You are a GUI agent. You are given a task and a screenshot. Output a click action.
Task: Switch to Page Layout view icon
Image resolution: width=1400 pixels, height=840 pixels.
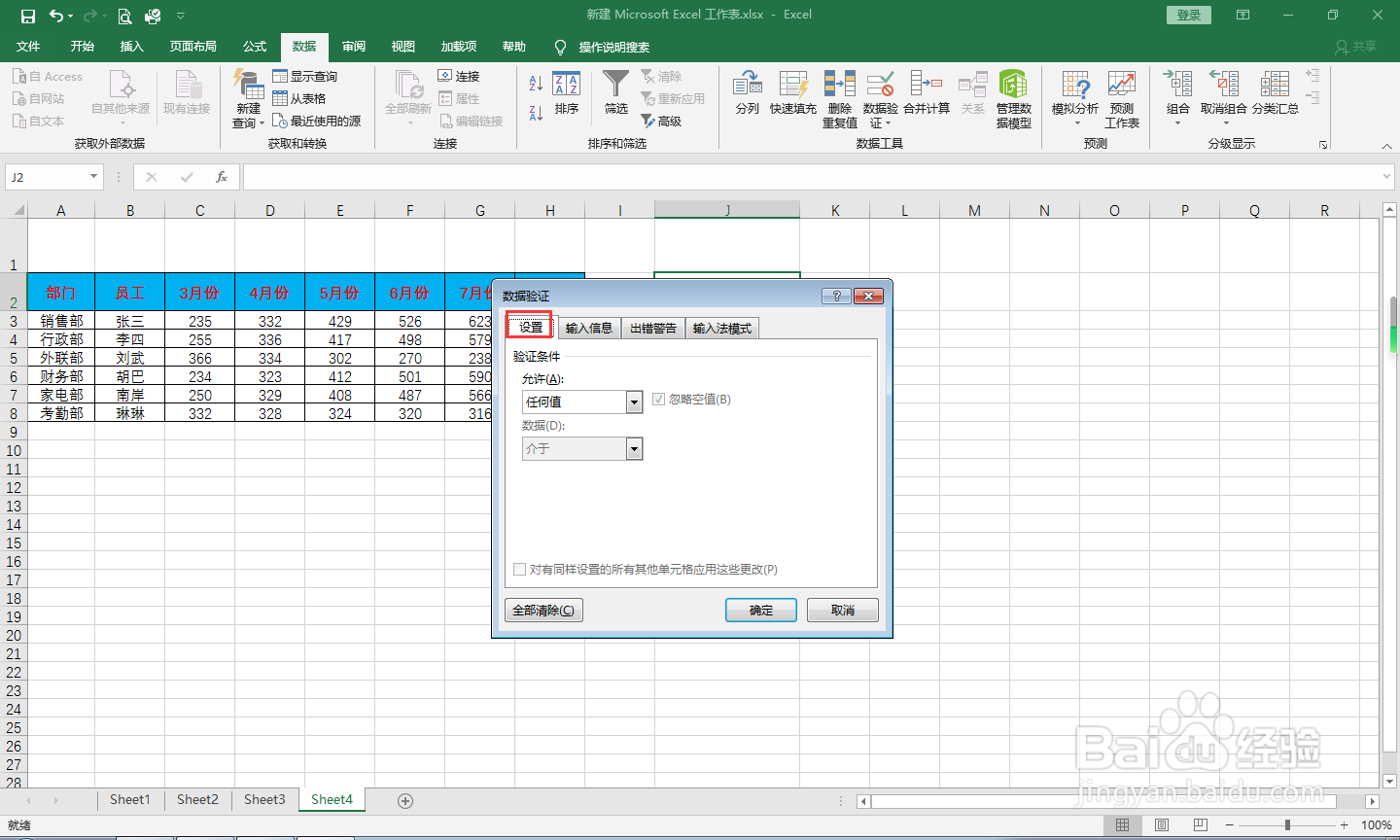click(1162, 824)
